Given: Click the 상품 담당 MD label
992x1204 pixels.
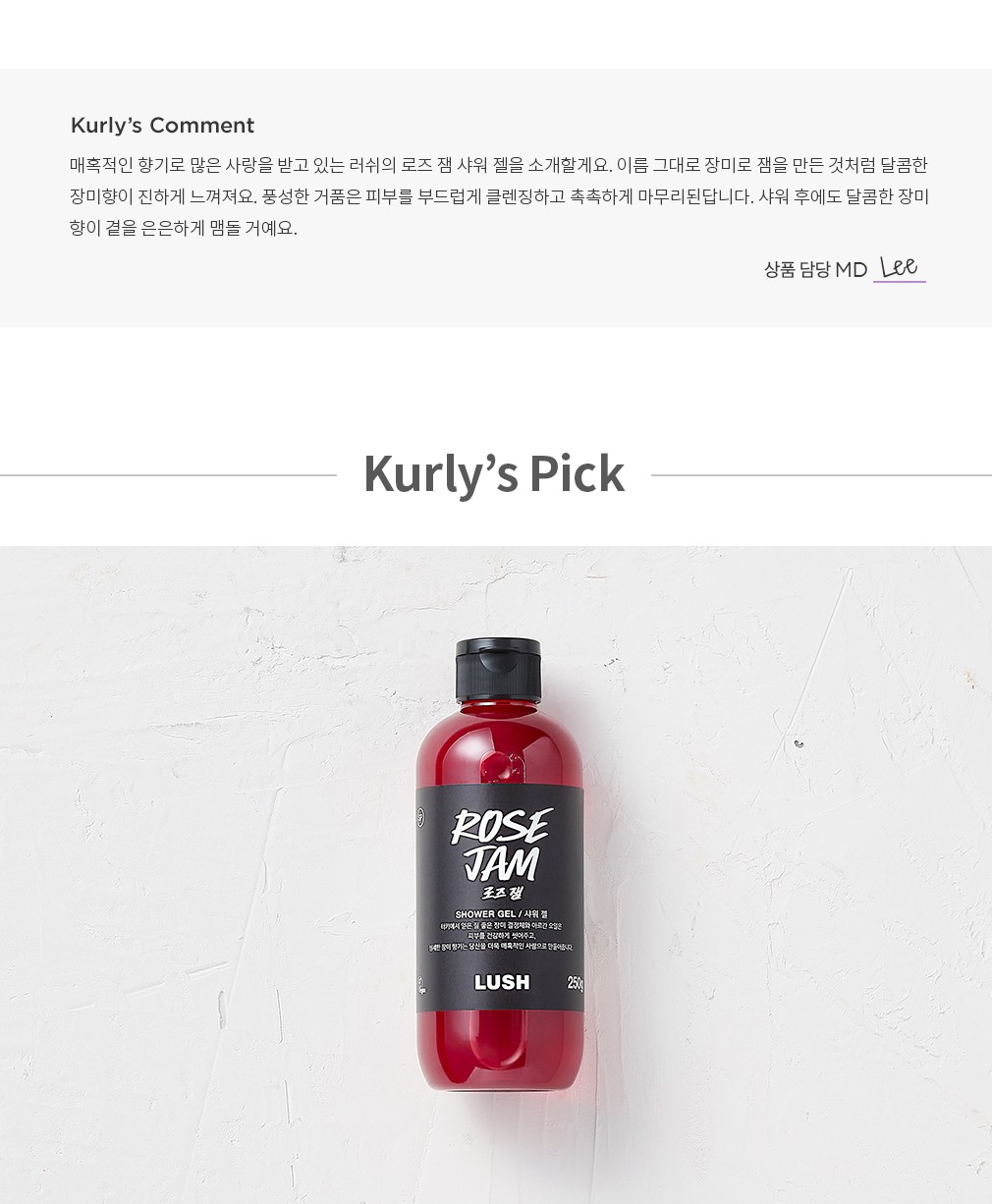Looking at the screenshot, I should (815, 269).
